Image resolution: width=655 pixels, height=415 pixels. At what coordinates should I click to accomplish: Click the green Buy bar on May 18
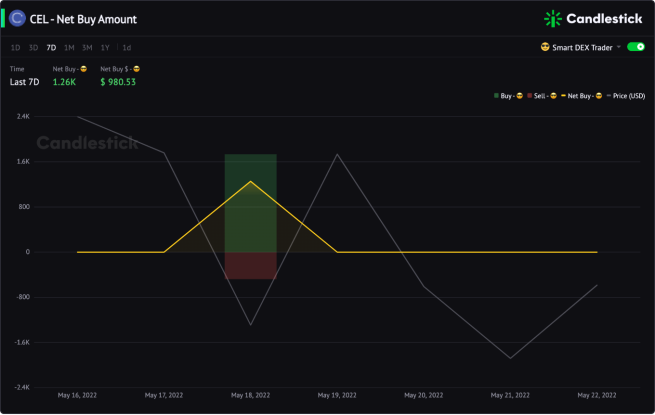pyautogui.click(x=251, y=203)
